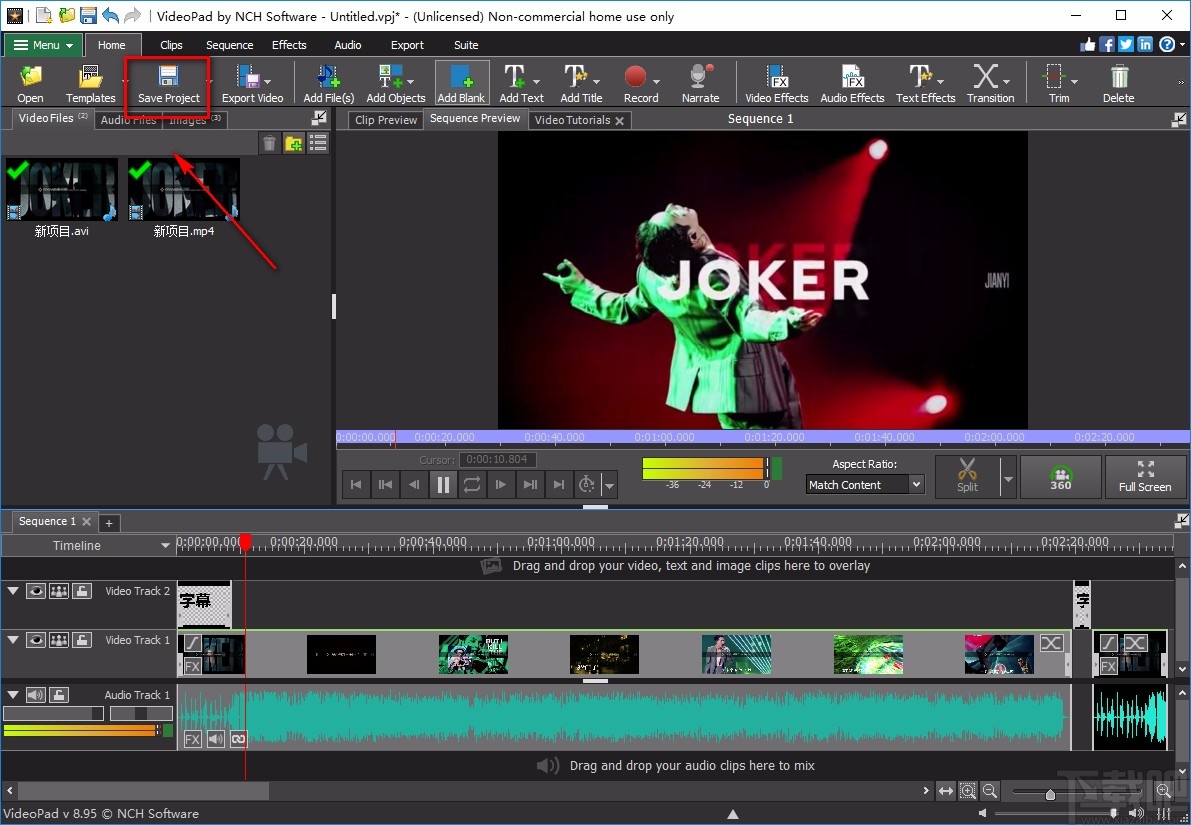Screen dimensions: 1191x825
Task: Click the Export Video button
Action: coord(253,84)
